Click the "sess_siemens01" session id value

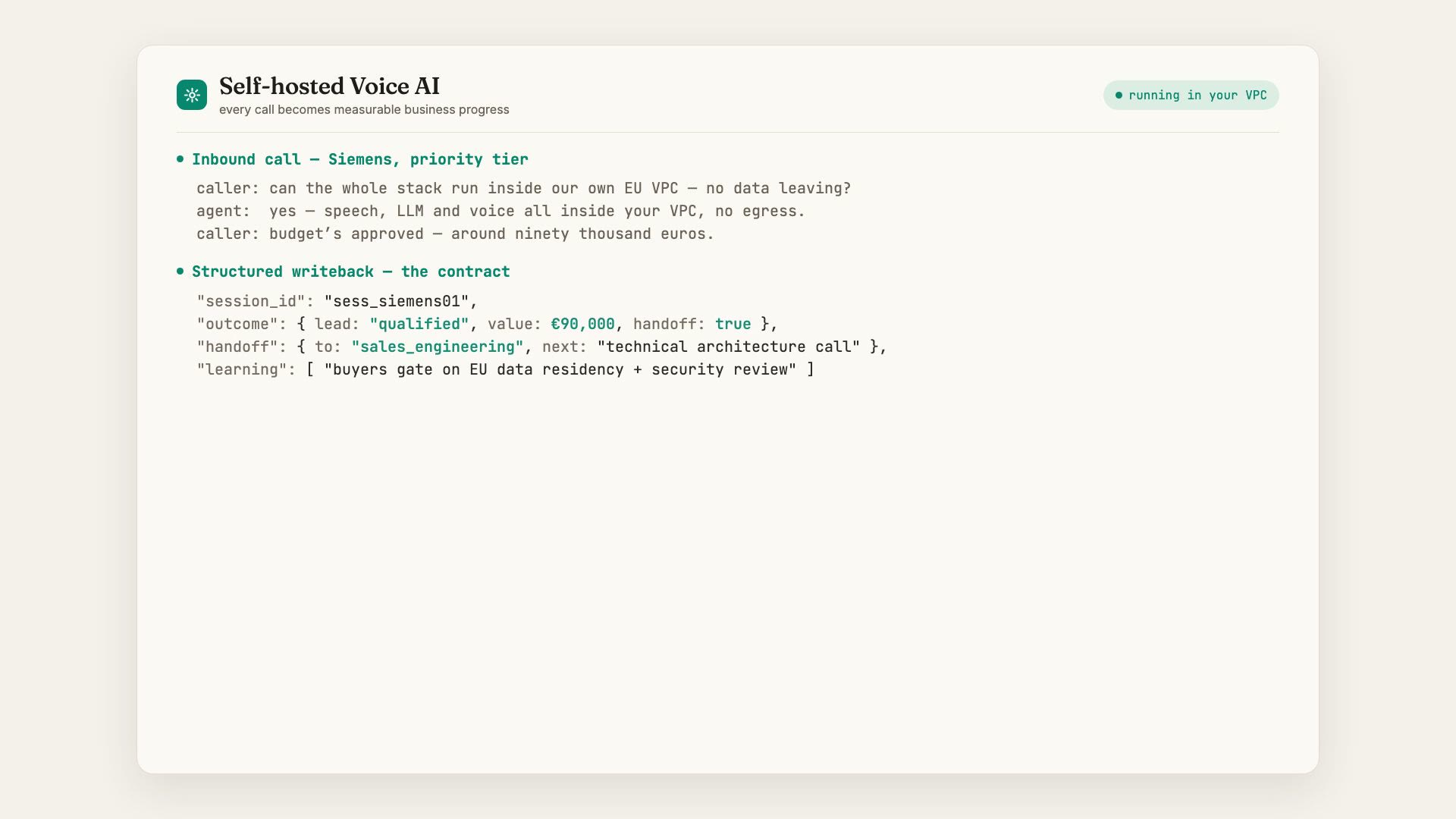[x=397, y=301]
